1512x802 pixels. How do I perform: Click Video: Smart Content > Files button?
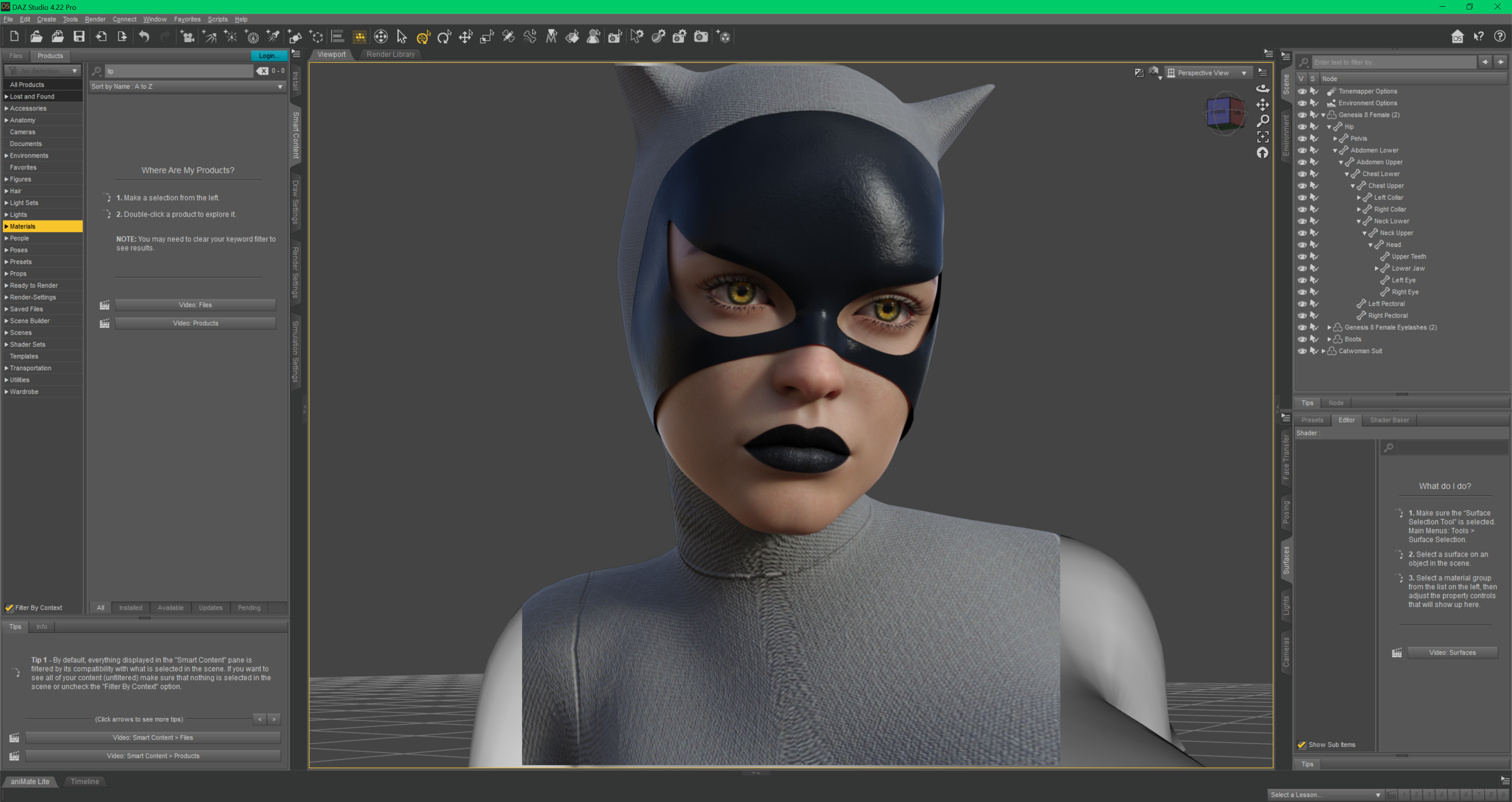click(153, 737)
